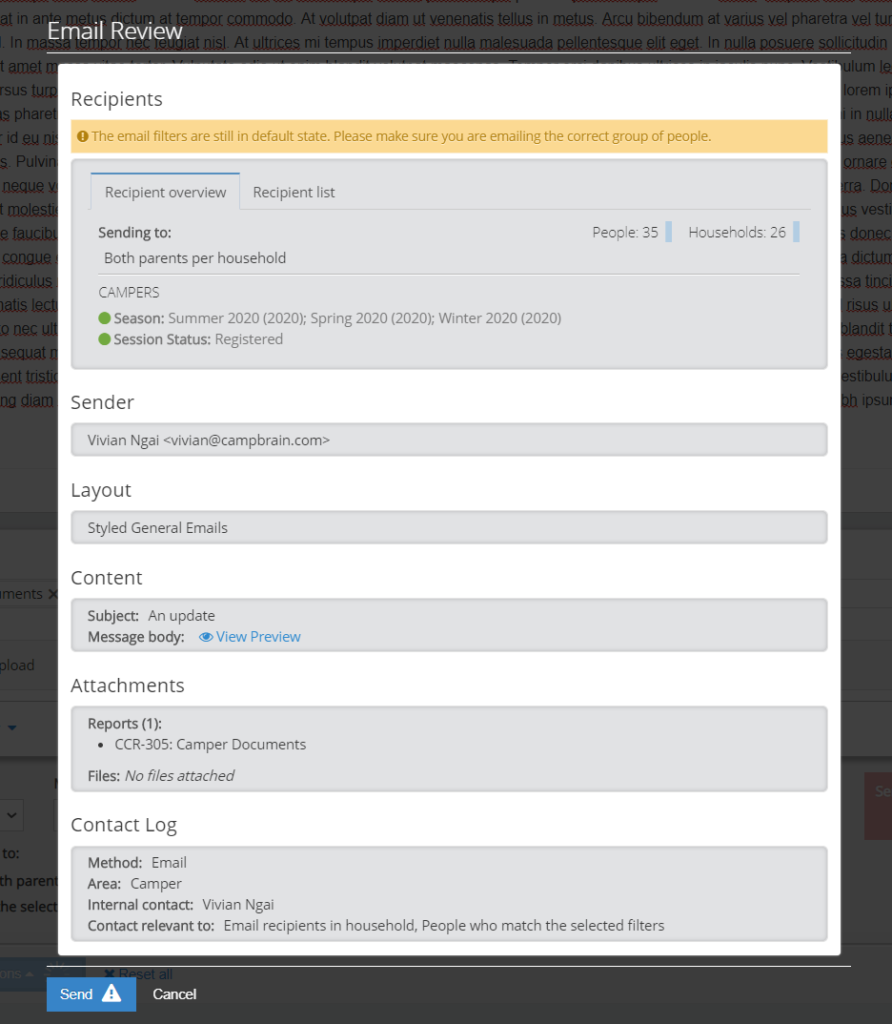Screen dimensions: 892x1024
Task: Click the X icon beside Reset all
Action: pos(109,974)
